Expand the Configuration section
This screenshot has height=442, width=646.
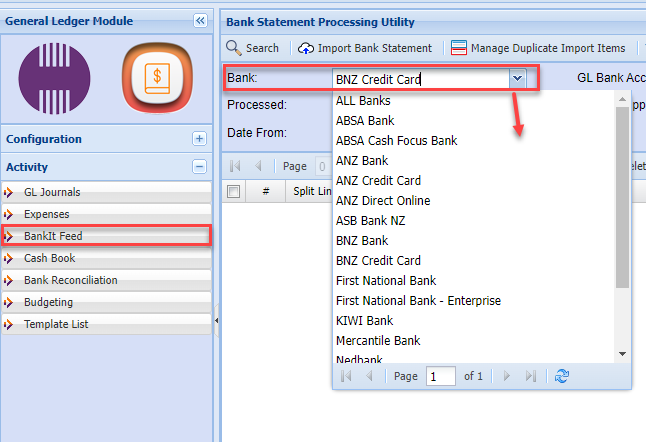pos(199,139)
